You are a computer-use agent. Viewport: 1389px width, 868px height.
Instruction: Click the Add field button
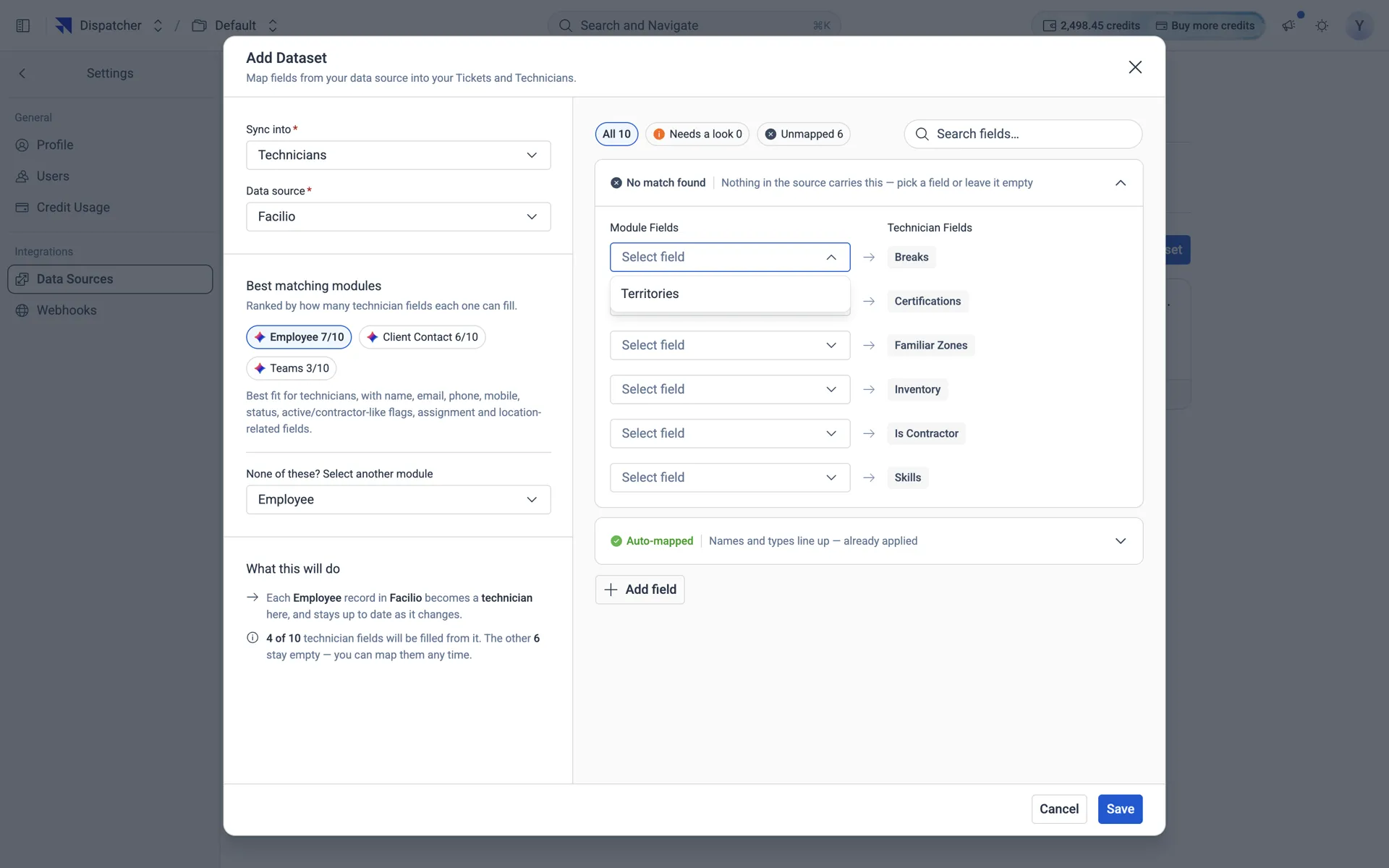pos(640,590)
